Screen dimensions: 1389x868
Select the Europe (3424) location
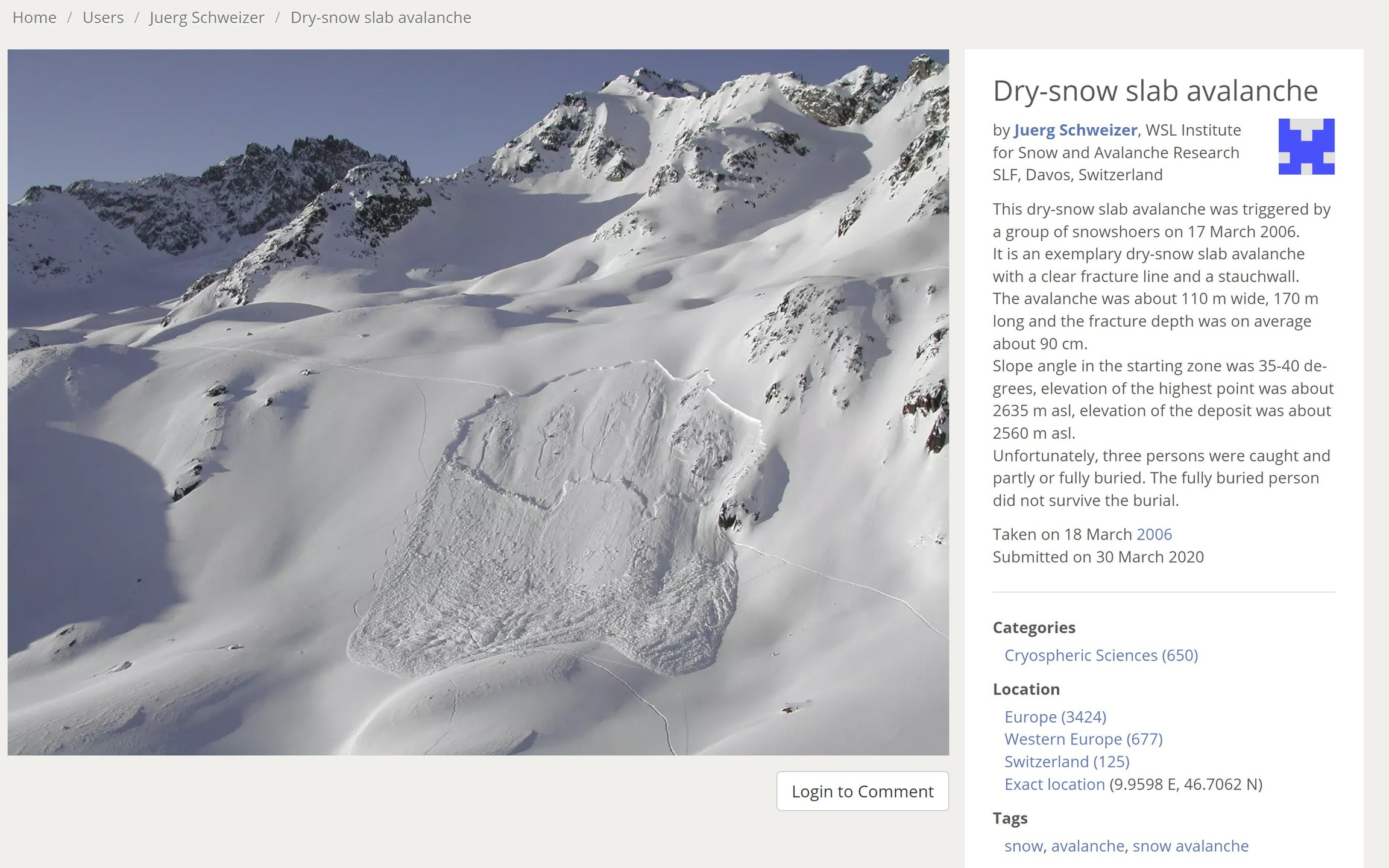click(x=1055, y=717)
